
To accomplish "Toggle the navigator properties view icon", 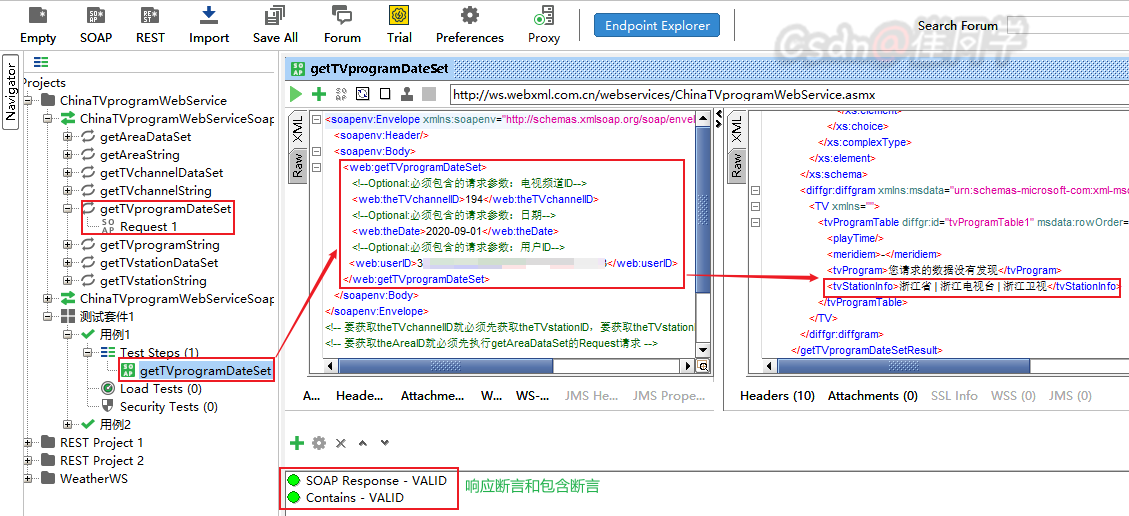I will (42, 62).
